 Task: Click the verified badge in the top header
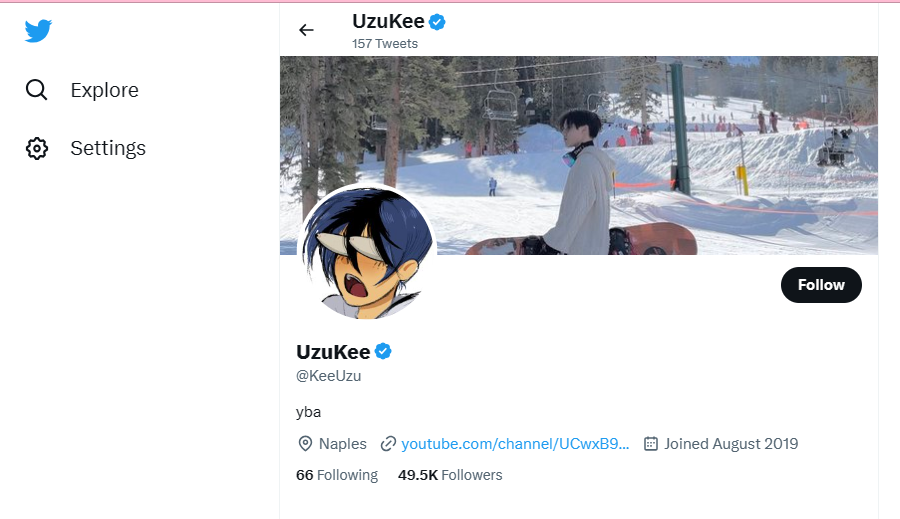437,21
